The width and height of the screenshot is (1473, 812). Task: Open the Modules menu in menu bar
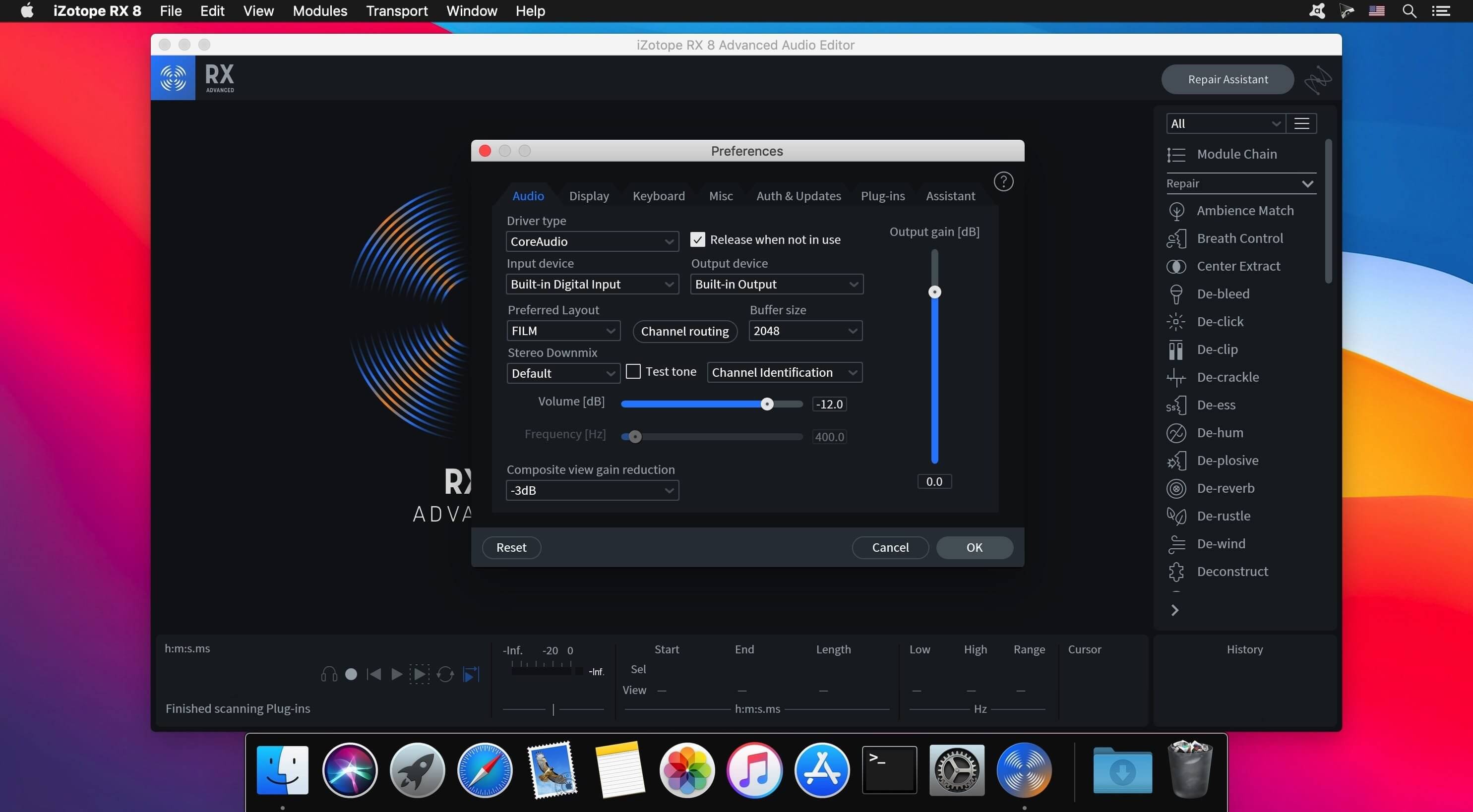[319, 11]
